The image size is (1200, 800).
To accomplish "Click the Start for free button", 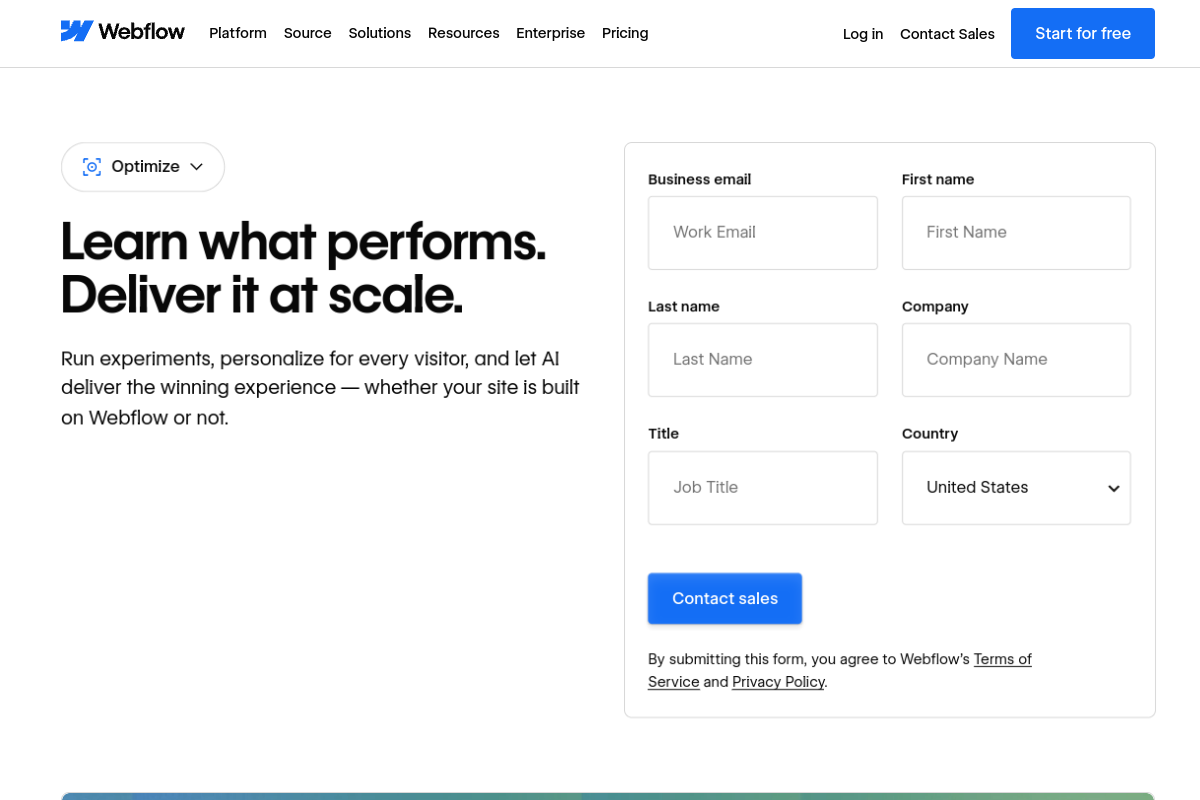I will pyautogui.click(x=1083, y=34).
